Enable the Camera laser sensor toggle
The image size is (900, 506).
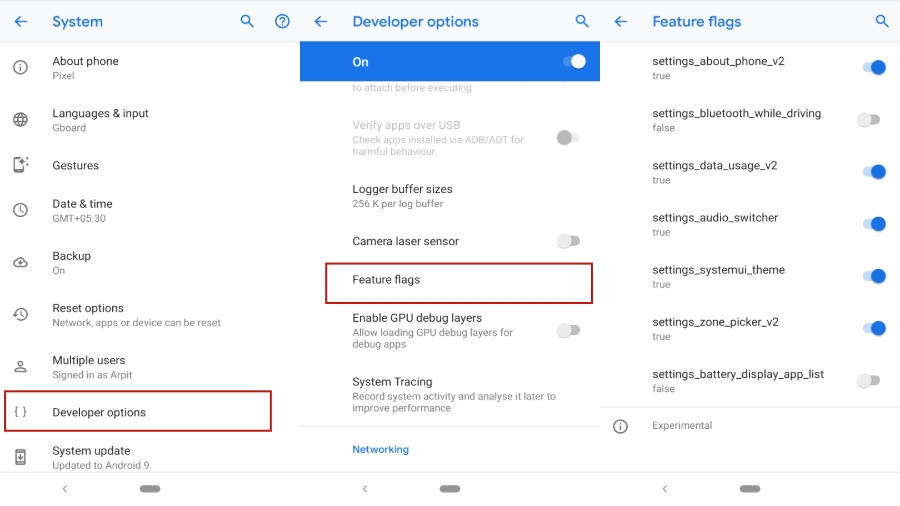point(568,241)
